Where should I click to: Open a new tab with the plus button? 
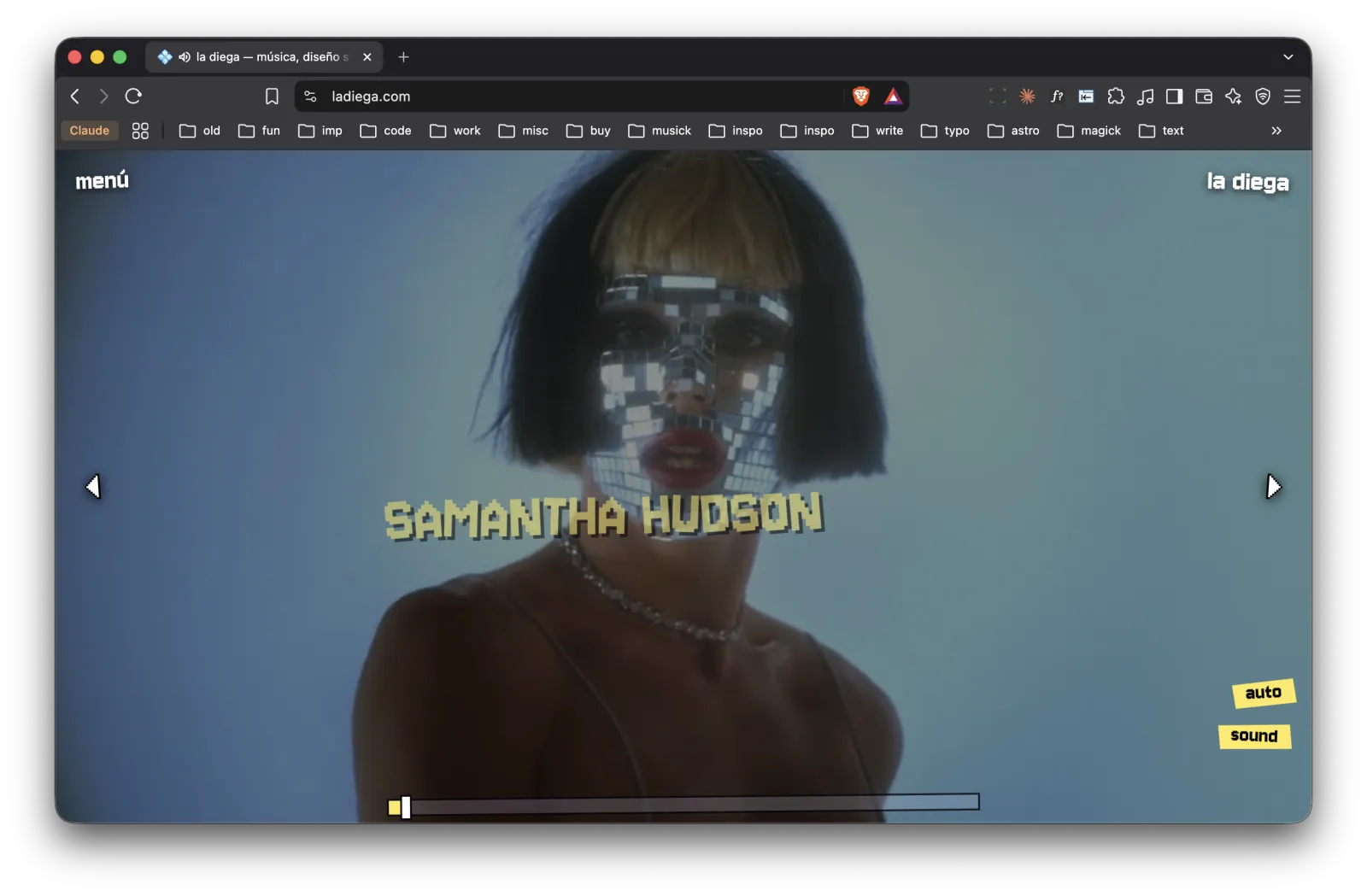click(x=403, y=57)
